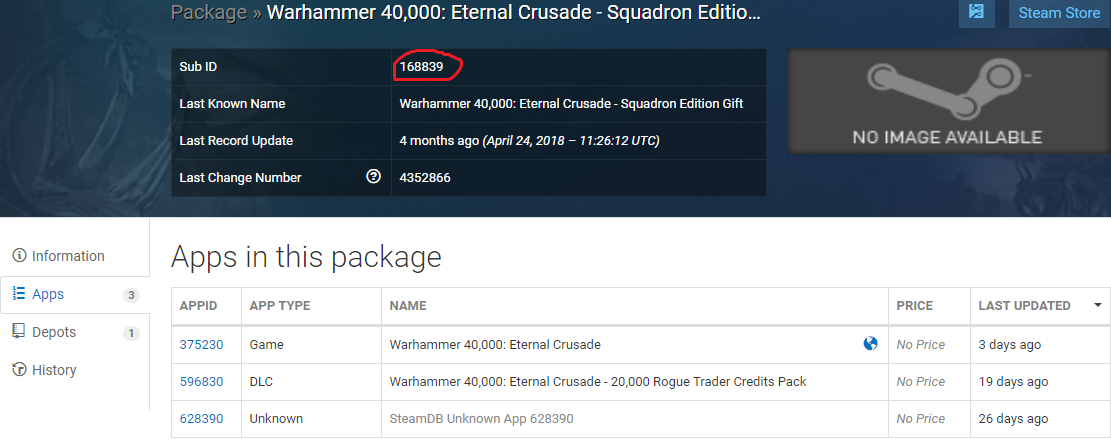1111x440 pixels.
Task: Open app ID 628390 link
Action: pos(201,419)
